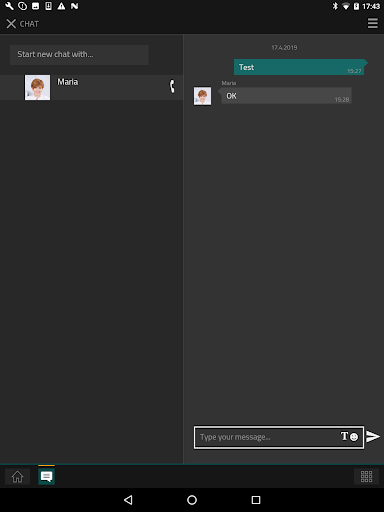The height and width of the screenshot is (512, 384).
Task: Tap the OK message from Maria
Action: 286,96
